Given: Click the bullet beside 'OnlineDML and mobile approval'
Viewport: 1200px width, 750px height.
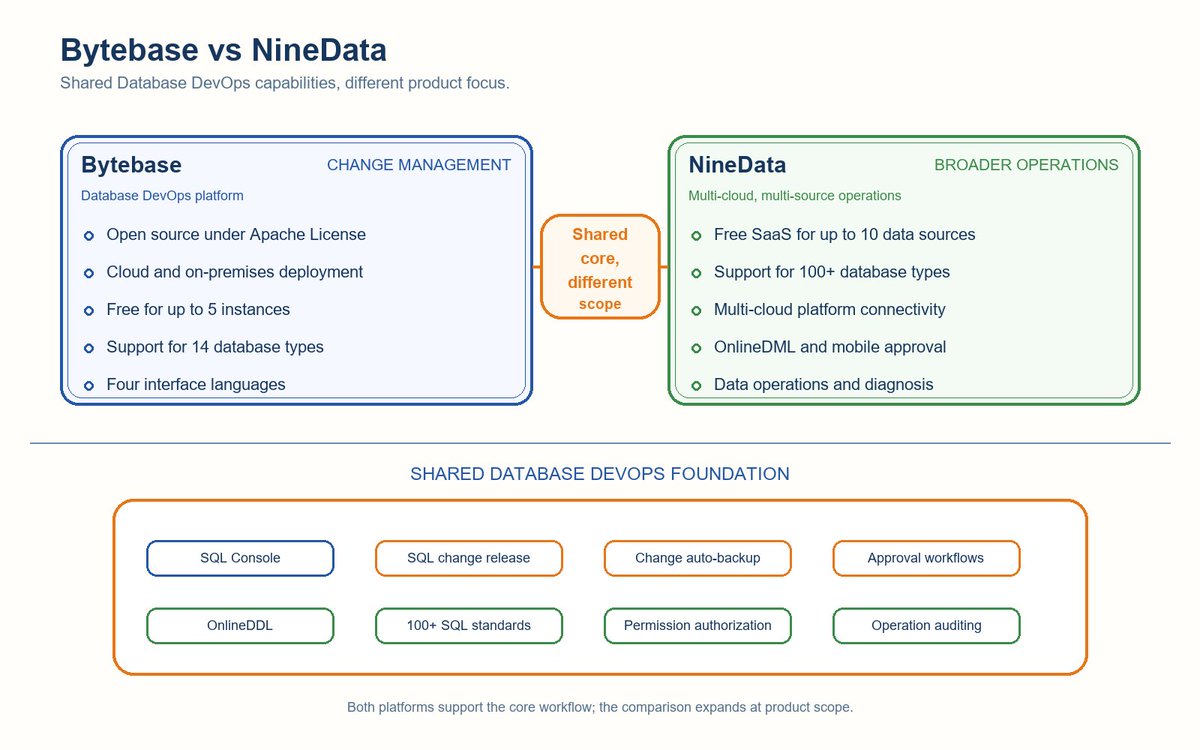Looking at the screenshot, I should click(x=696, y=348).
